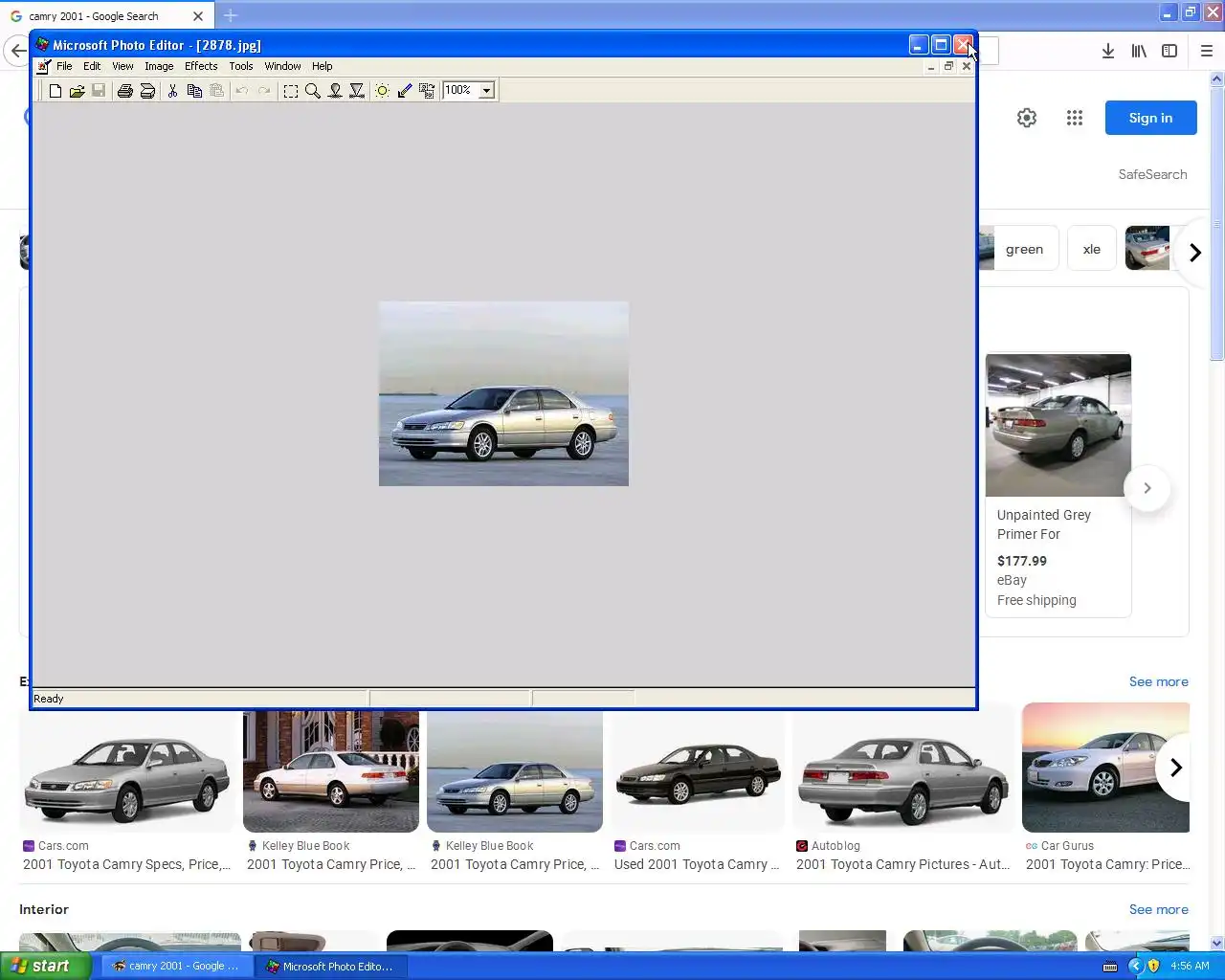Click the 100% zoom value field
The image size is (1225, 980).
460,90
